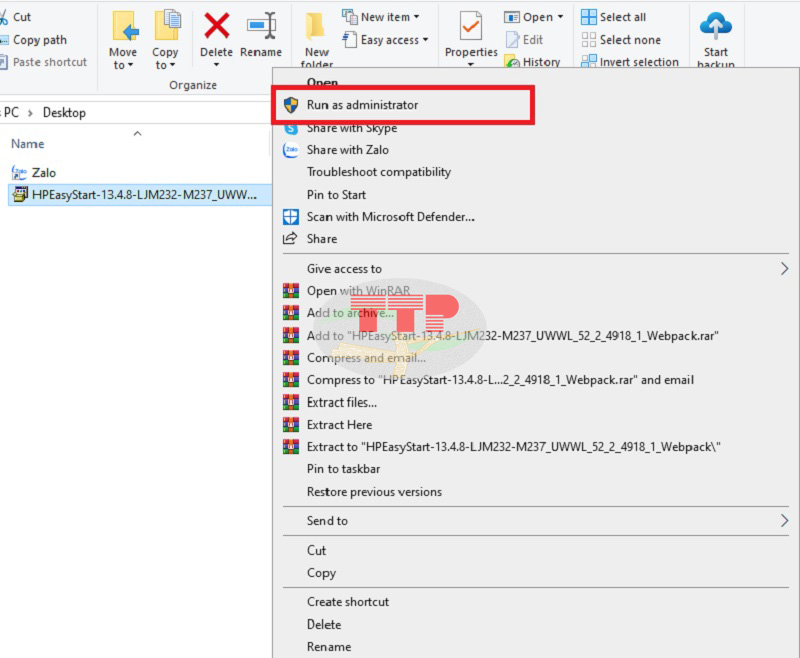The width and height of the screenshot is (800, 658).
Task: Click the breadcrumb chevron before Desktop
Action: (x=30, y=113)
